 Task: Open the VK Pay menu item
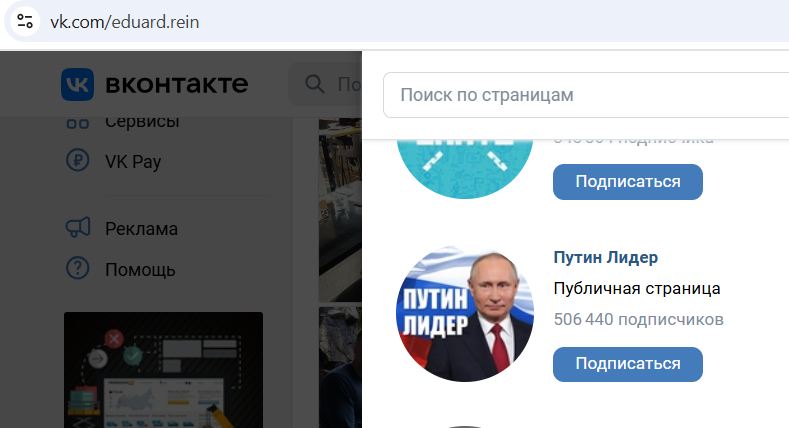tap(133, 161)
